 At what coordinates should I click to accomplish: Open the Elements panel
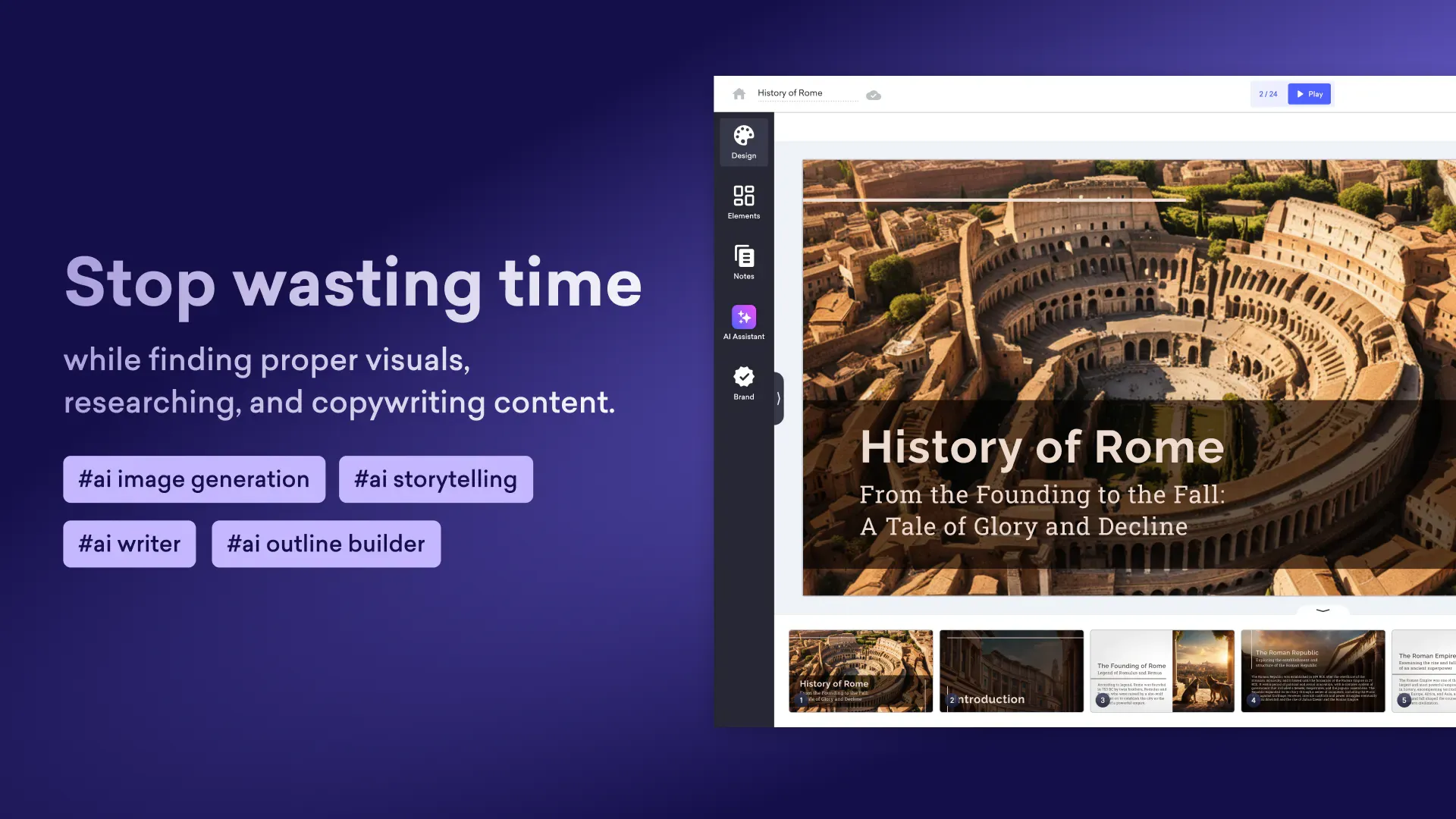[743, 202]
